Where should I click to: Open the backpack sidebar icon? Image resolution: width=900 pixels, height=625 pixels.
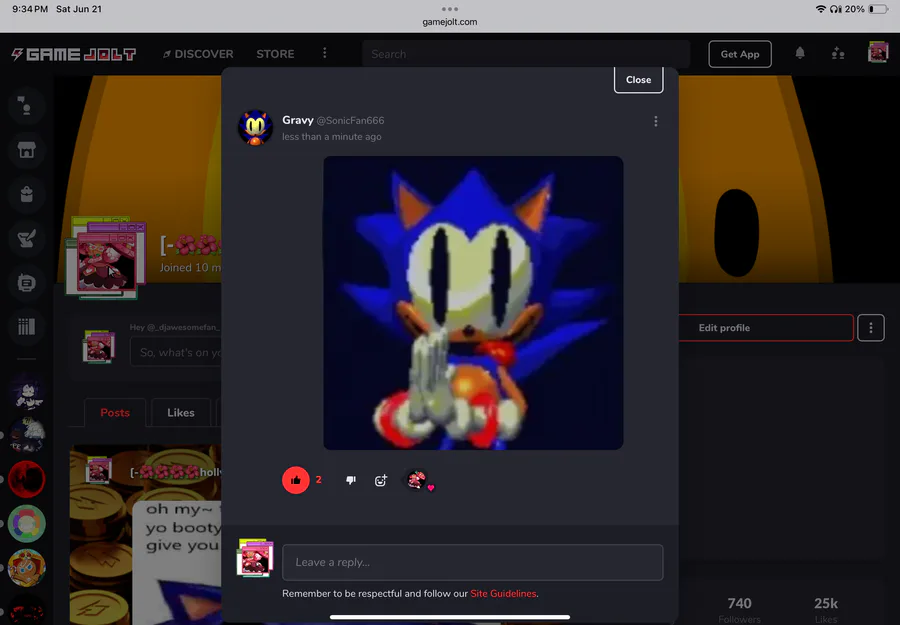(x=26, y=195)
